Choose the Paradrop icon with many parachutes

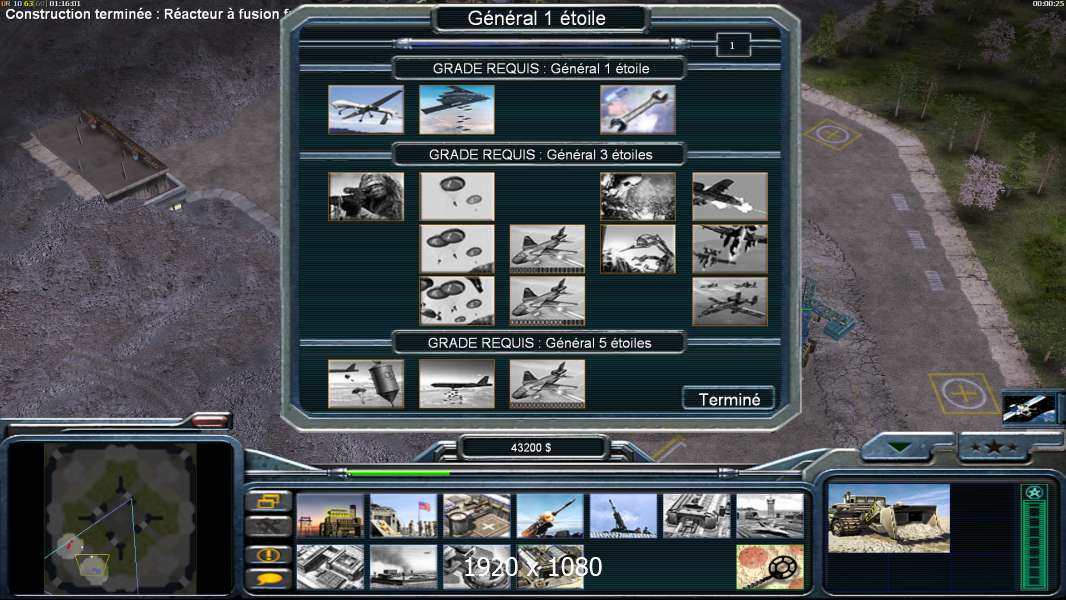pos(457,301)
